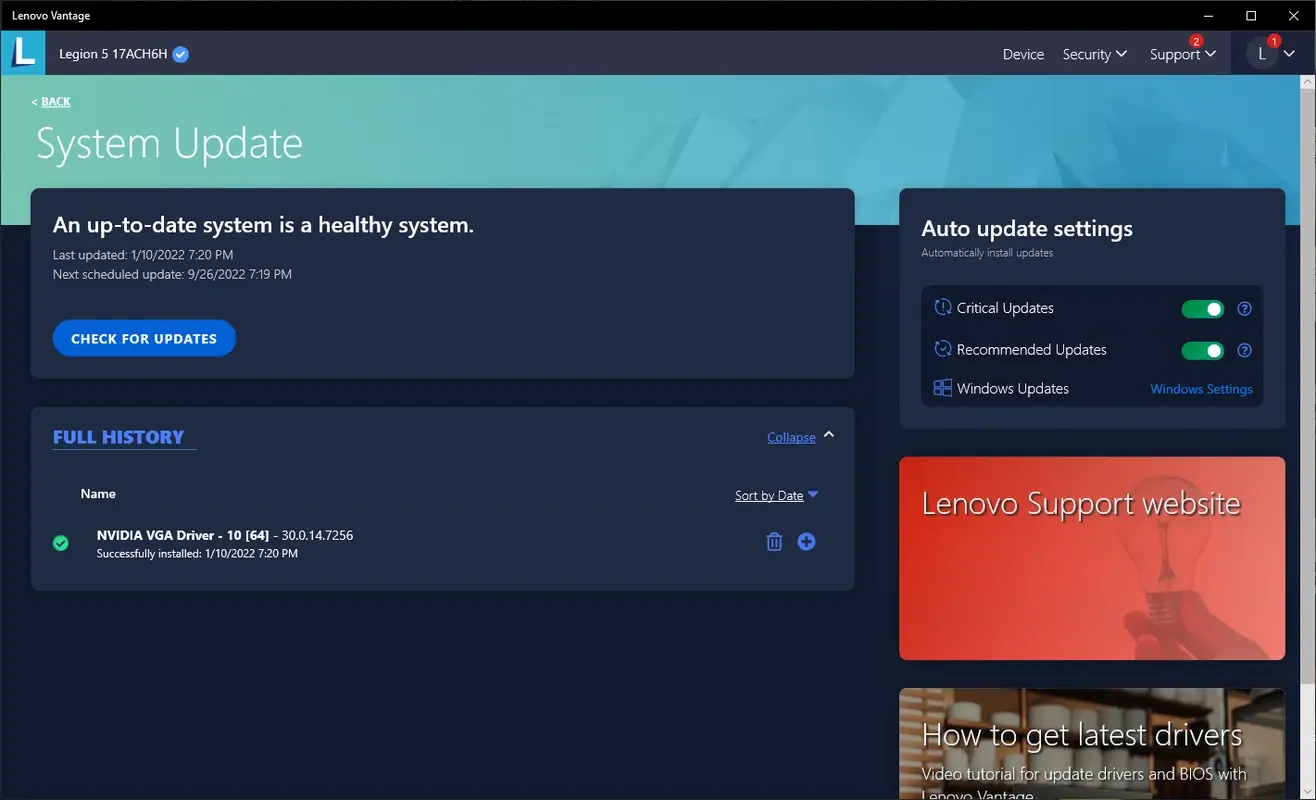1316x800 pixels.
Task: Click the Lenovo logo in the top-left corner
Action: point(22,53)
